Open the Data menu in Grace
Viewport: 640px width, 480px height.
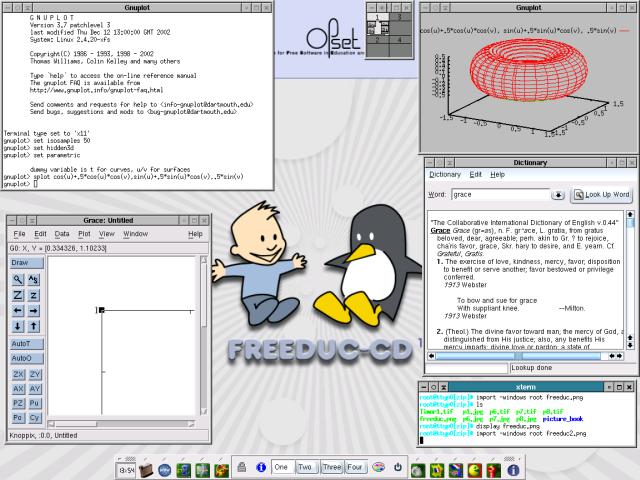(62, 234)
